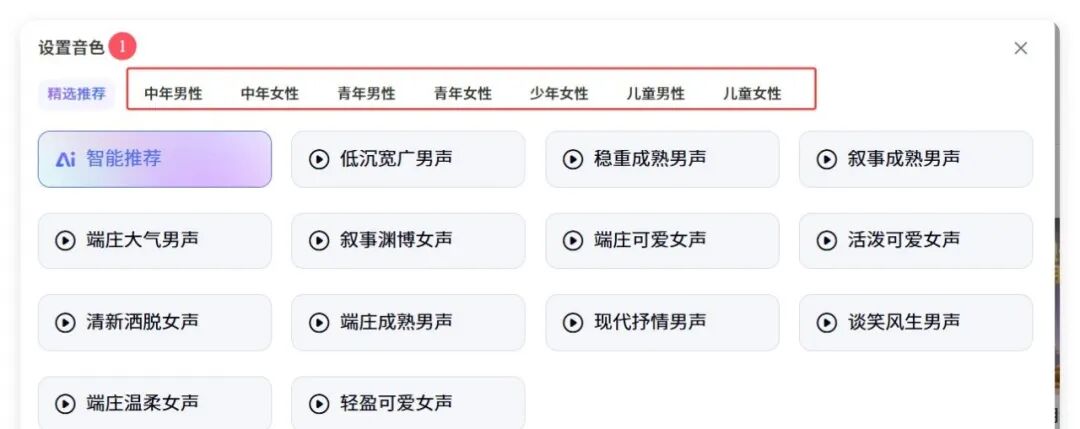Go to the 精选推荐 tab
Image resolution: width=1080 pixels, height=429 pixels.
76,93
